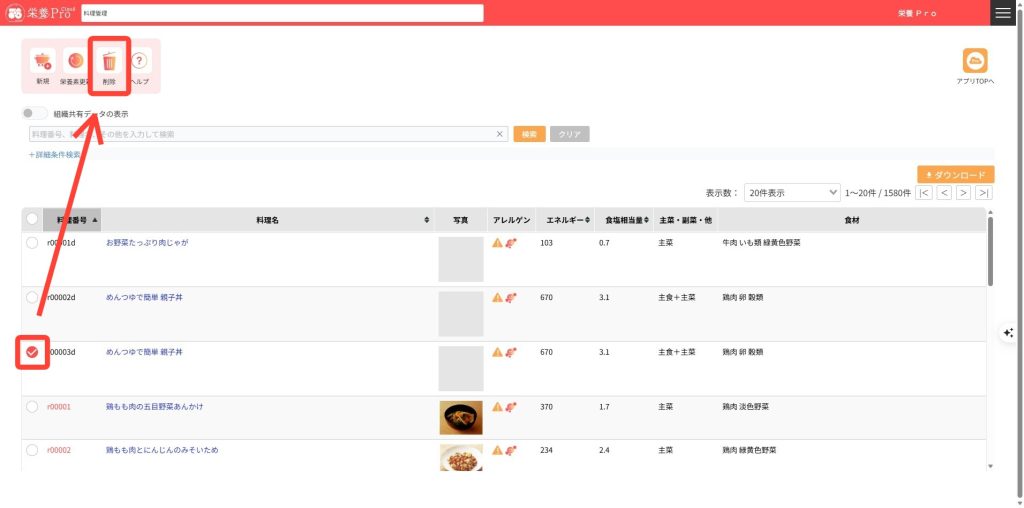Image resolution: width=1024 pixels, height=508 pixels.
Task: Open めんつゆで簡単 親子丼 link in r00003d row
Action: (144, 352)
